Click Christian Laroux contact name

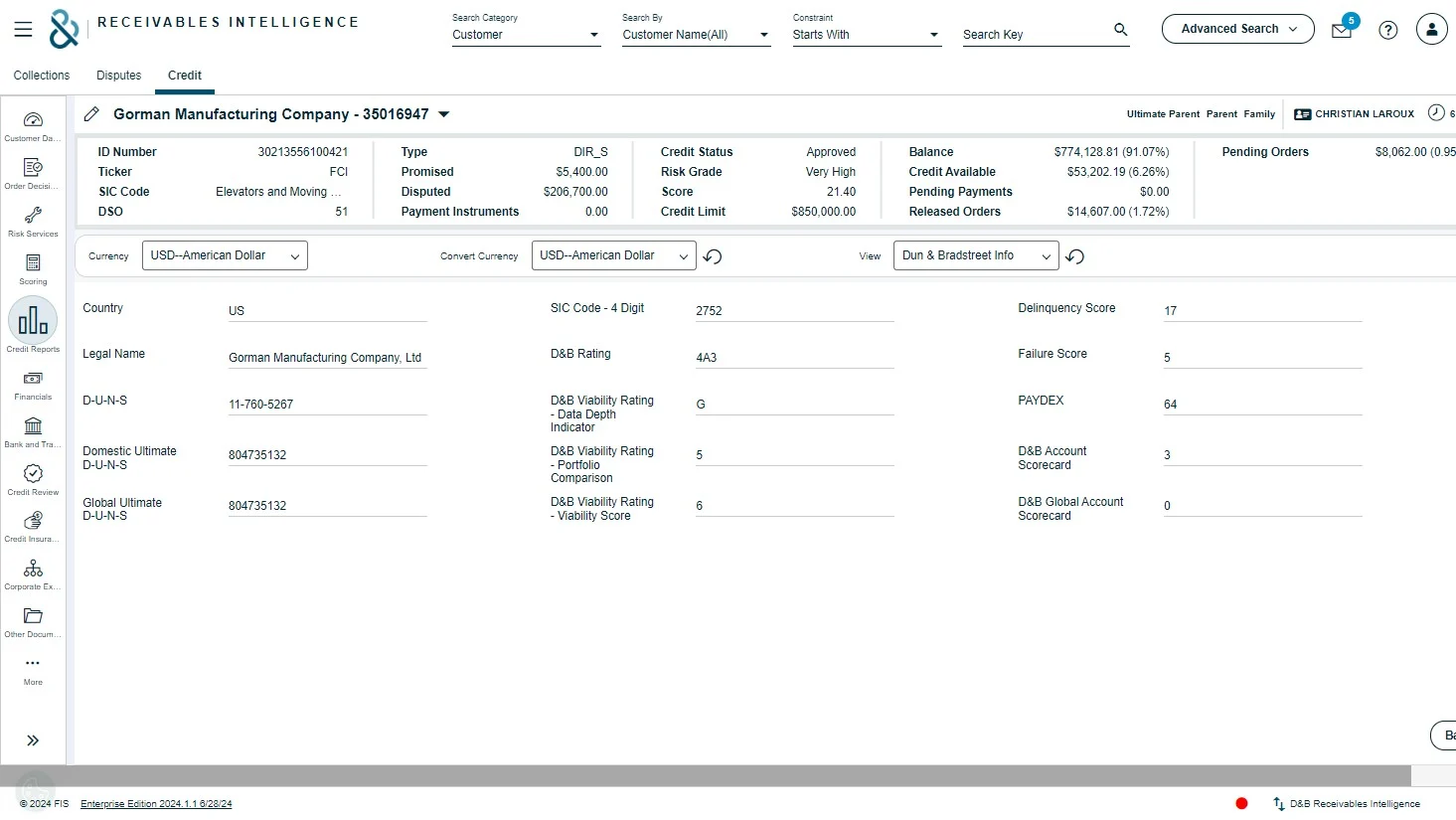pos(1365,114)
